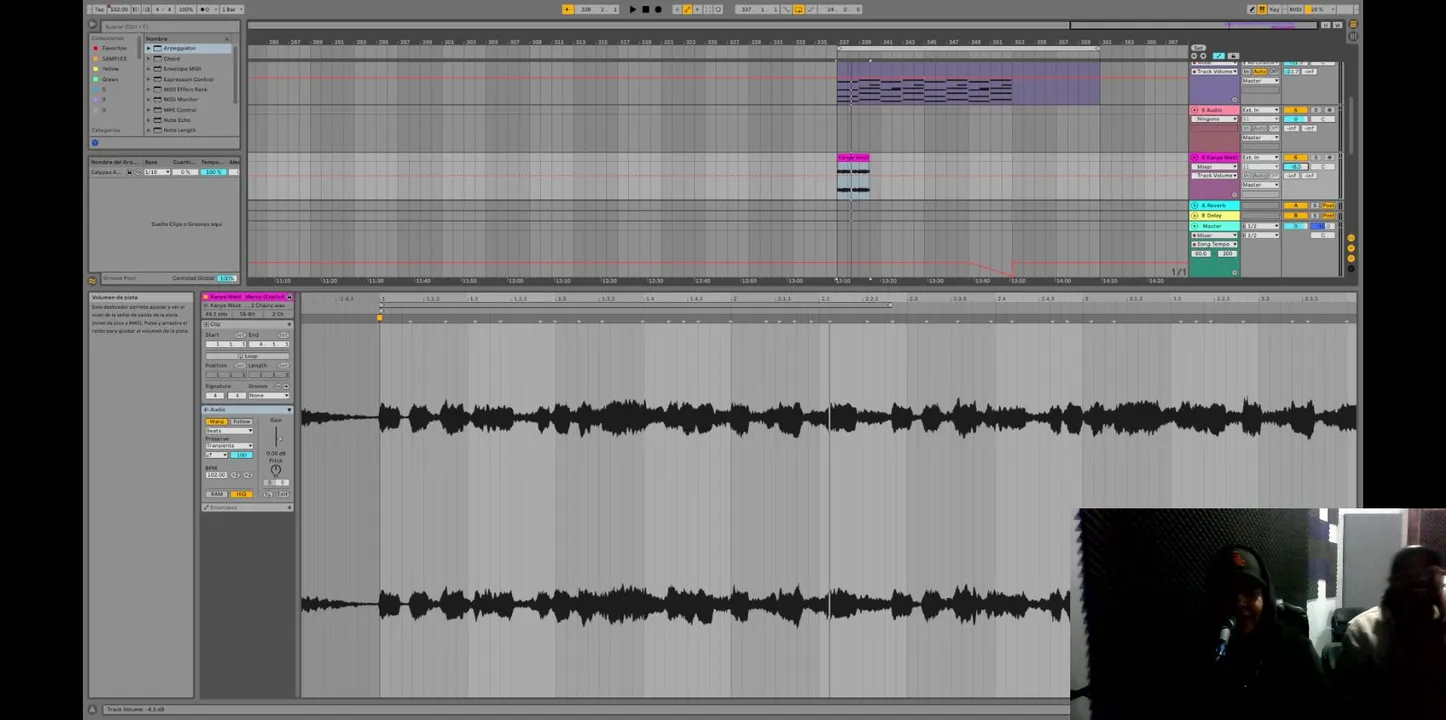This screenshot has height=720, width=1446.
Task: Open the Ninguno dropdown on 5 Audio
Action: point(1214,119)
